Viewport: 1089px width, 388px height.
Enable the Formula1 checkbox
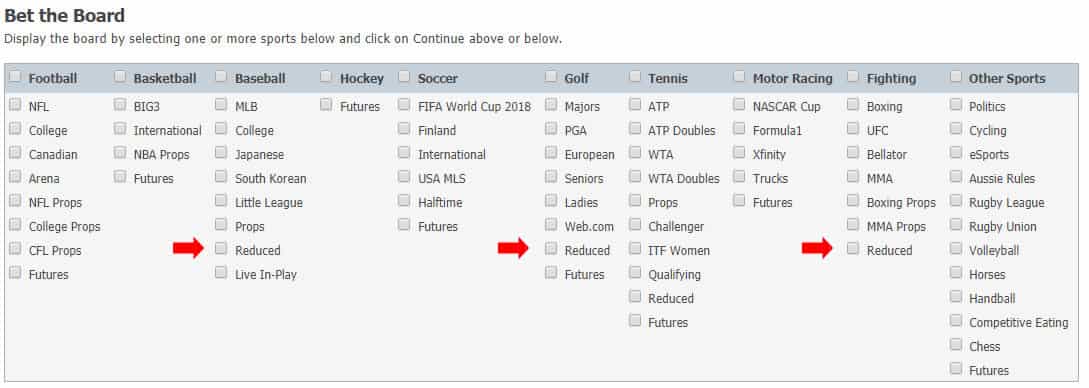click(x=739, y=129)
